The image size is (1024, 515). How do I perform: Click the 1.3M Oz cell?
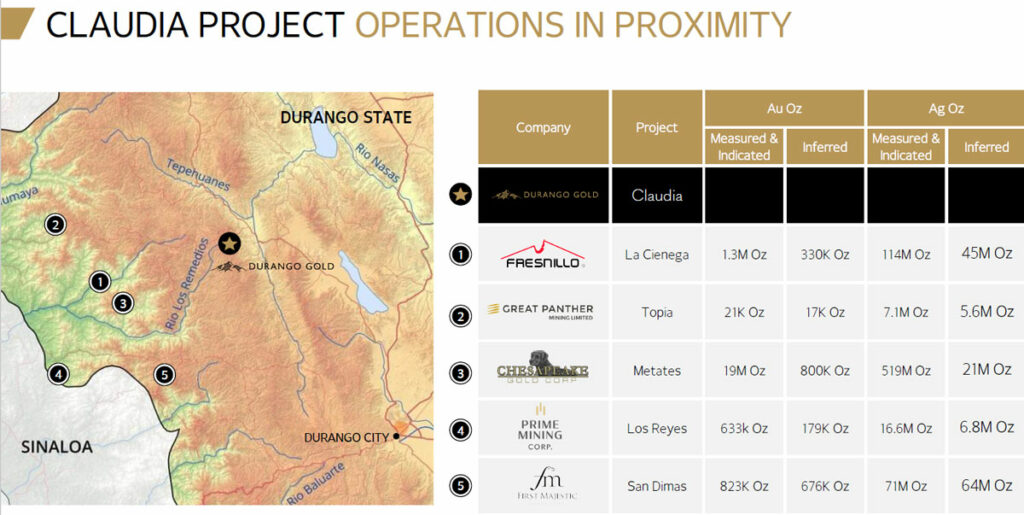click(x=744, y=255)
